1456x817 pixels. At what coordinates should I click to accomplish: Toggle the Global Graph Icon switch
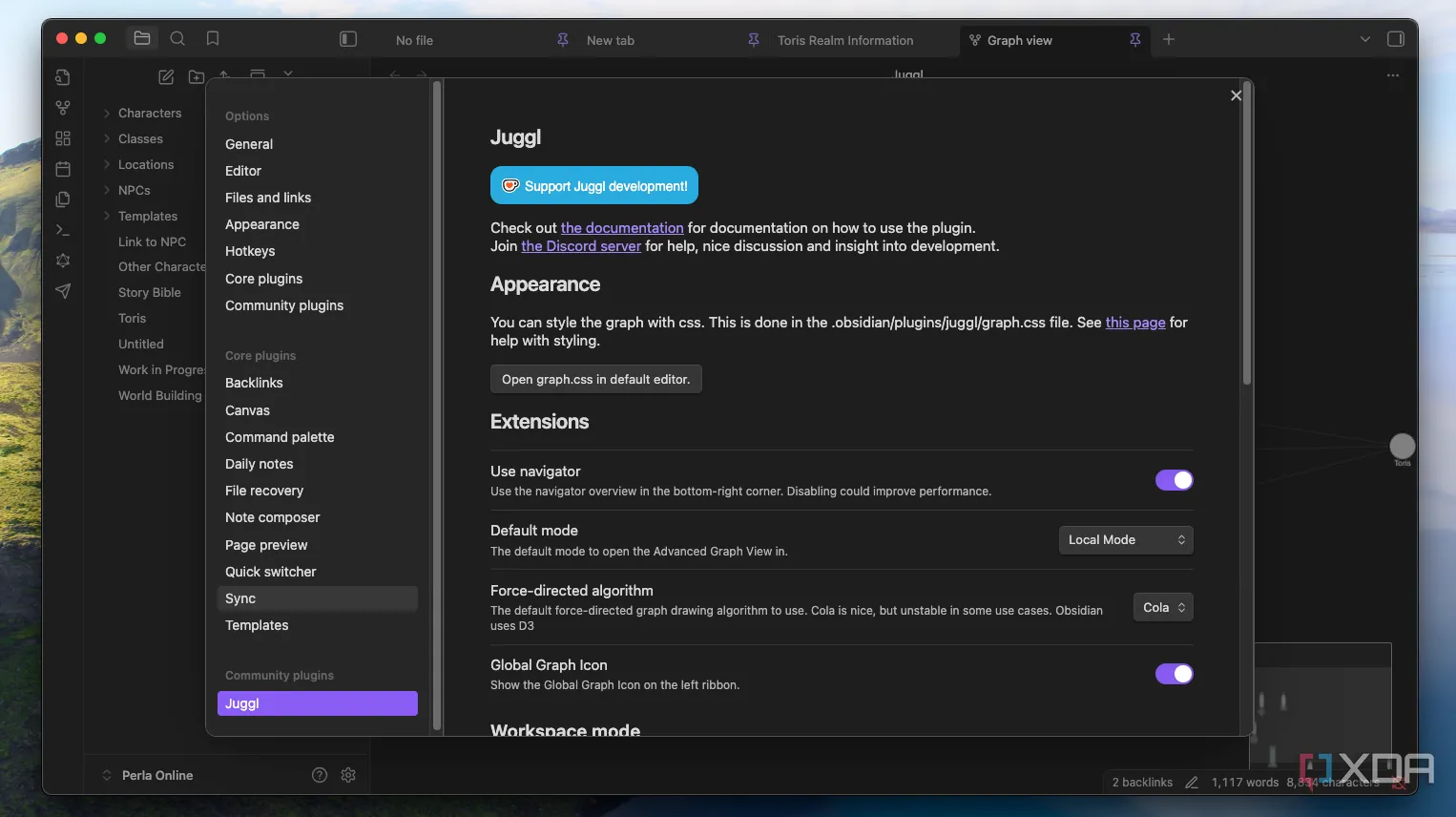[x=1174, y=674]
